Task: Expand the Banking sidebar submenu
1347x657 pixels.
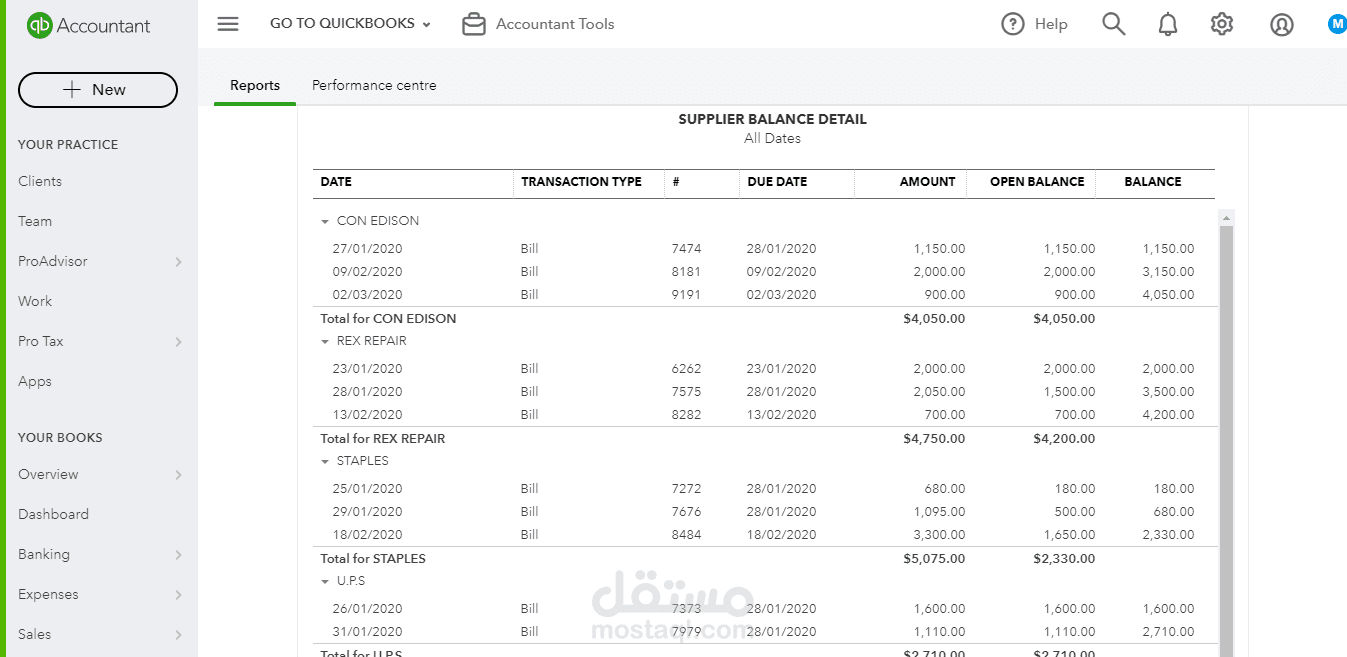Action: coord(179,555)
